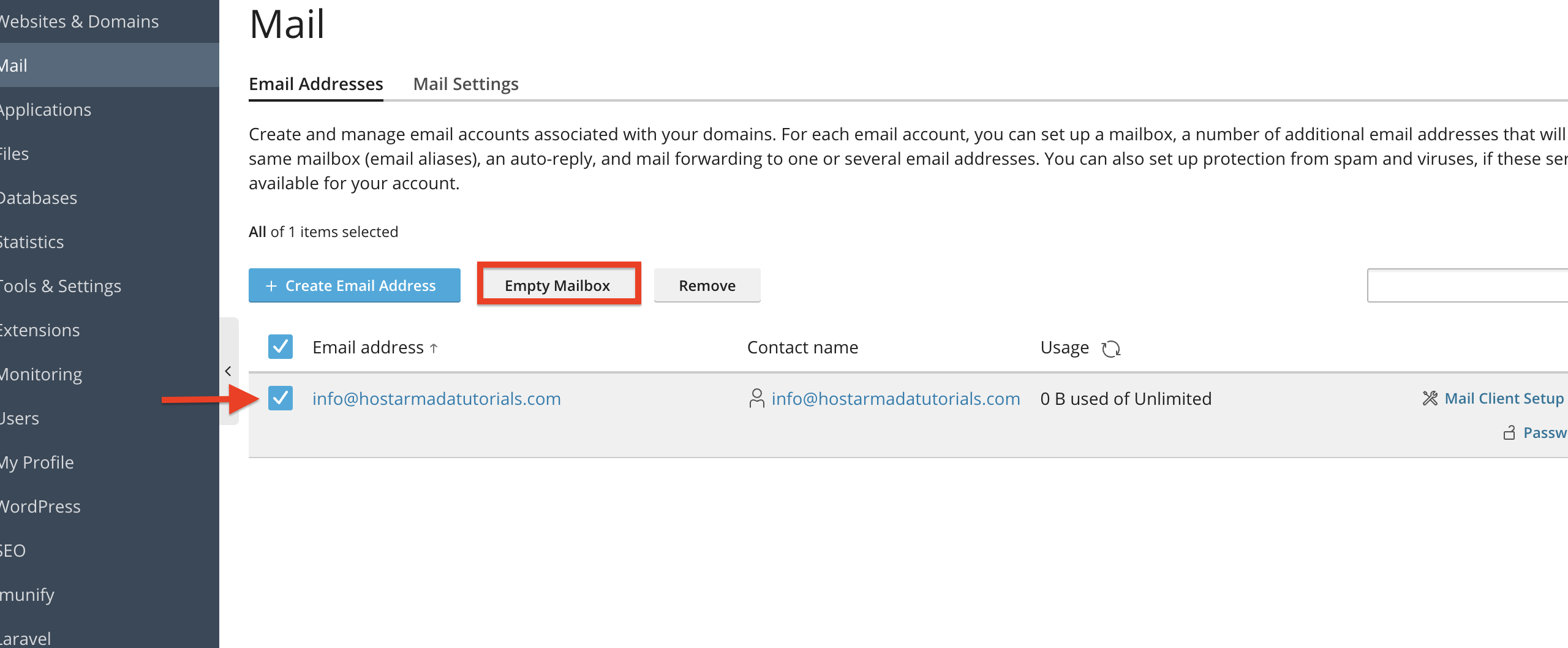Sort by Email address arrow

(434, 348)
